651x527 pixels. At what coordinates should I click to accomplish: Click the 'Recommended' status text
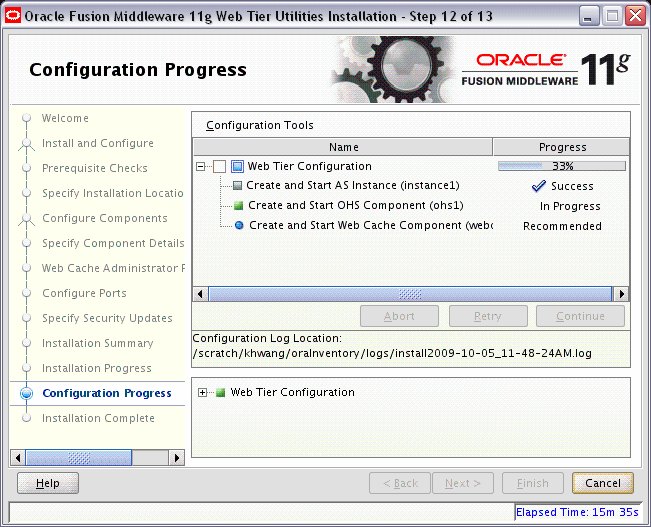(x=562, y=226)
